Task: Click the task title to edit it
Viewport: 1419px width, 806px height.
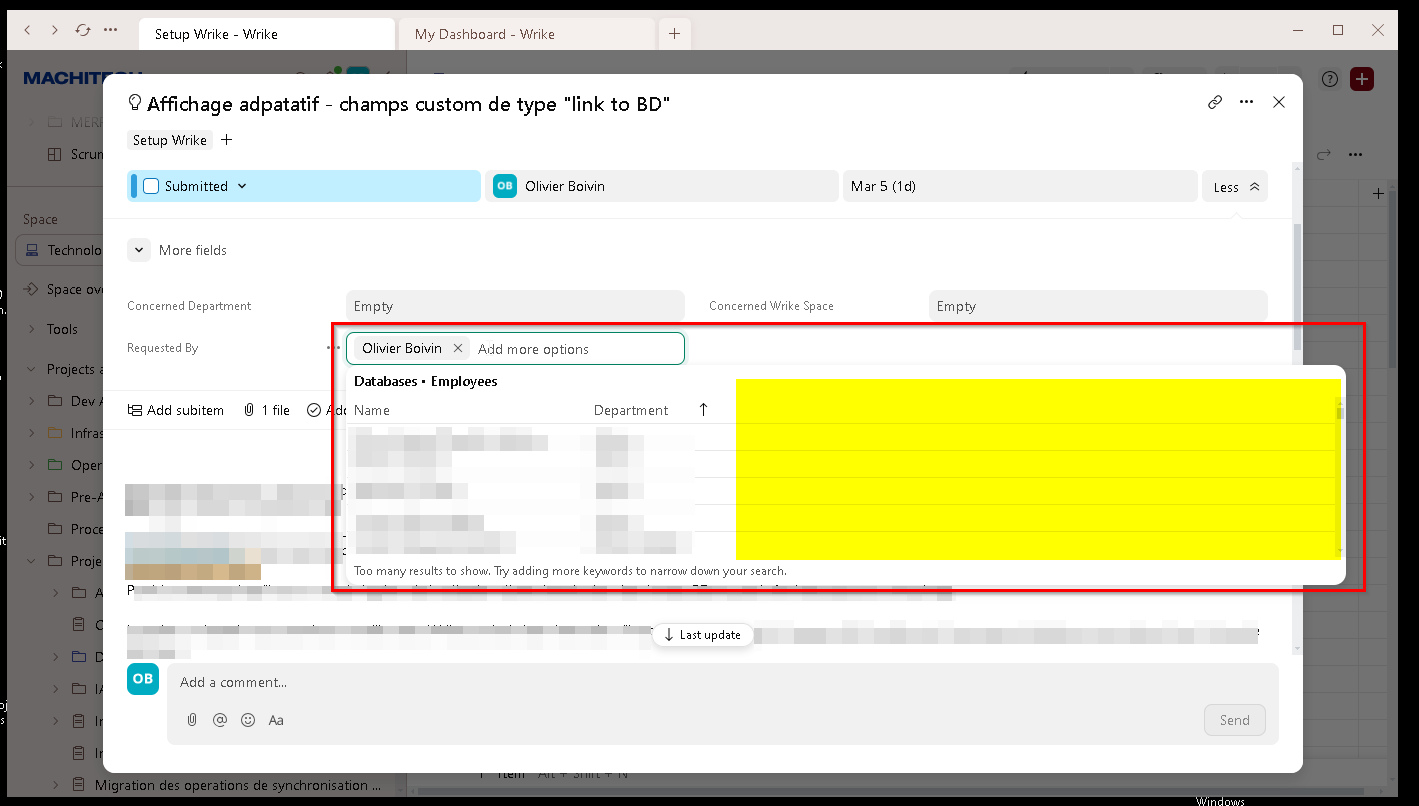Action: tap(408, 103)
